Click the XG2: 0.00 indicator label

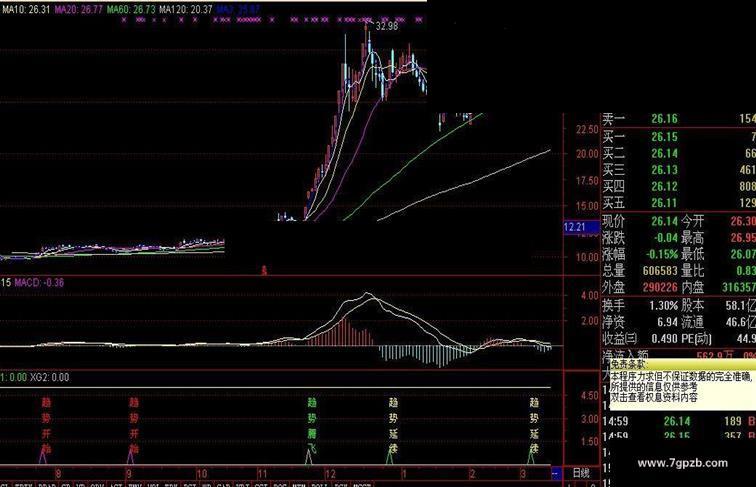pos(50,377)
